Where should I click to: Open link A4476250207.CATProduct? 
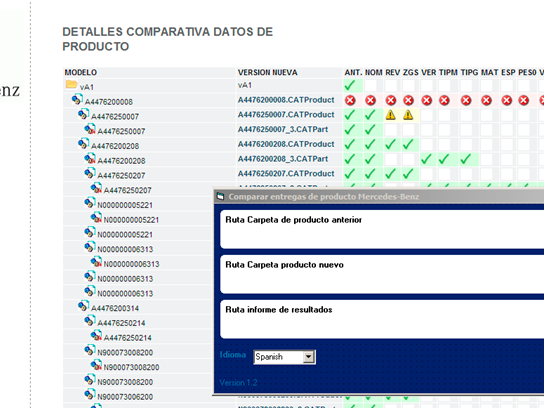pos(286,173)
